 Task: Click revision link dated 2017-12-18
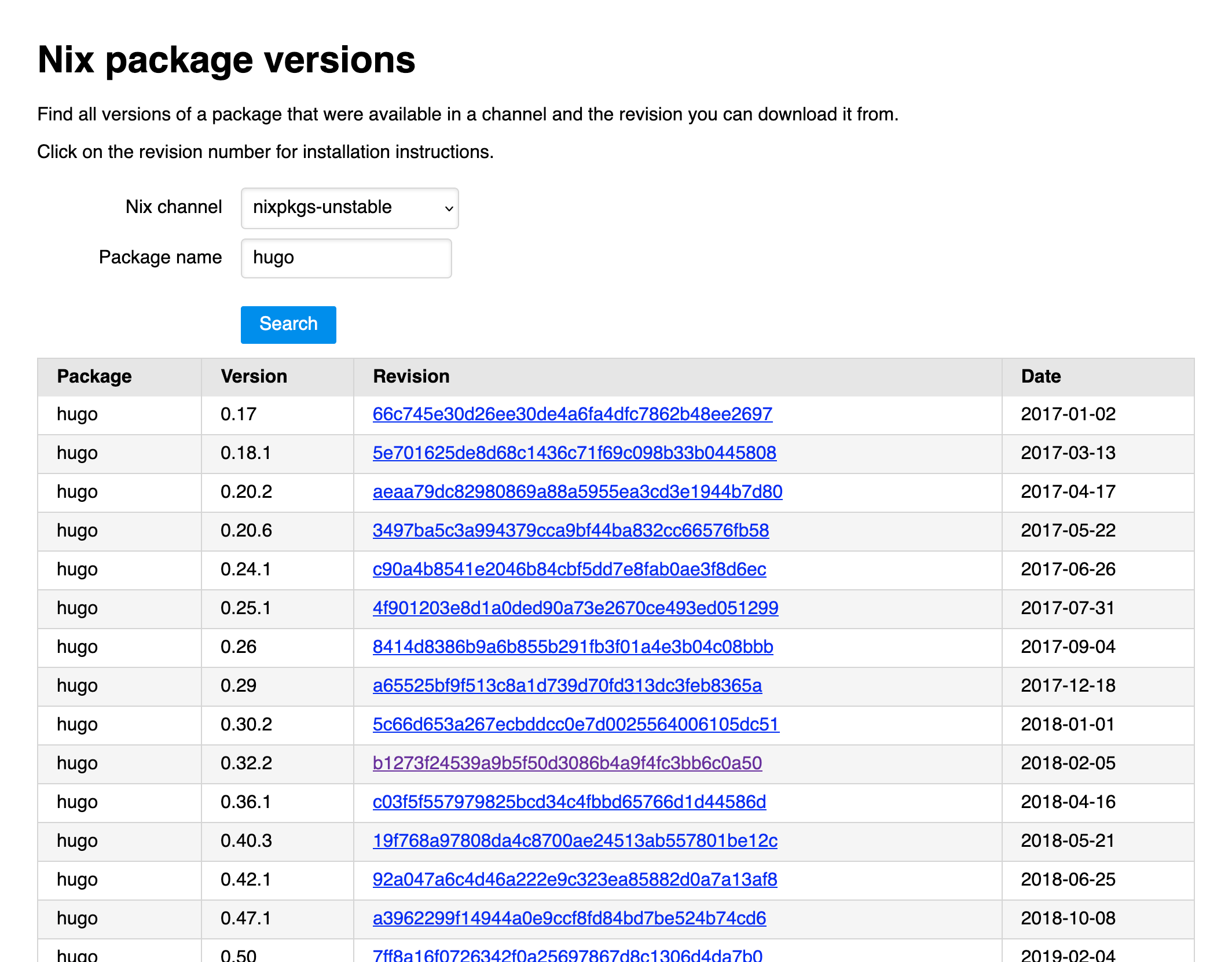tap(567, 686)
